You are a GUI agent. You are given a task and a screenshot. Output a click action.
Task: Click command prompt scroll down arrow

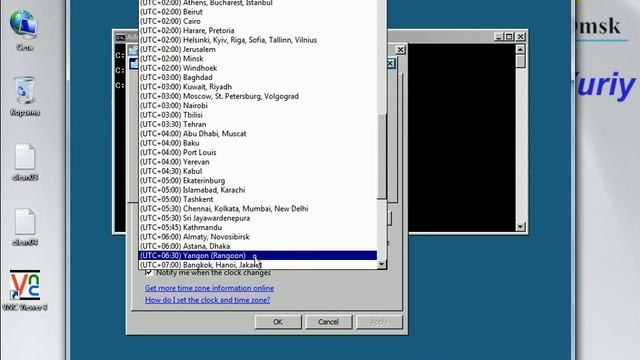pos(520,227)
